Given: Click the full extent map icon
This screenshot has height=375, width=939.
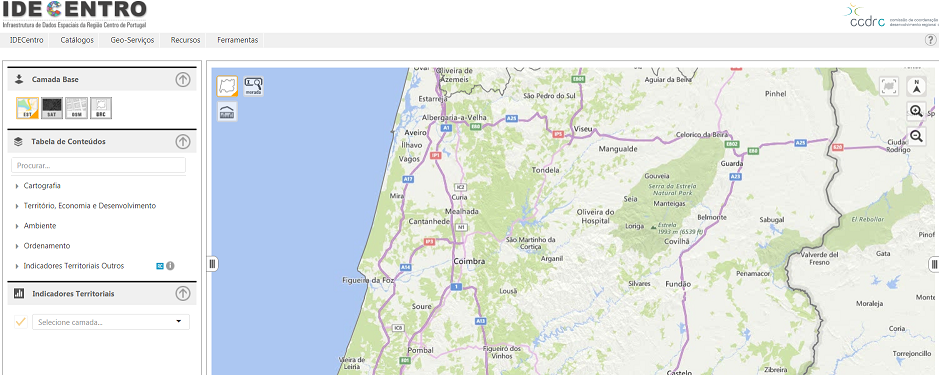Looking at the screenshot, I should tap(889, 86).
